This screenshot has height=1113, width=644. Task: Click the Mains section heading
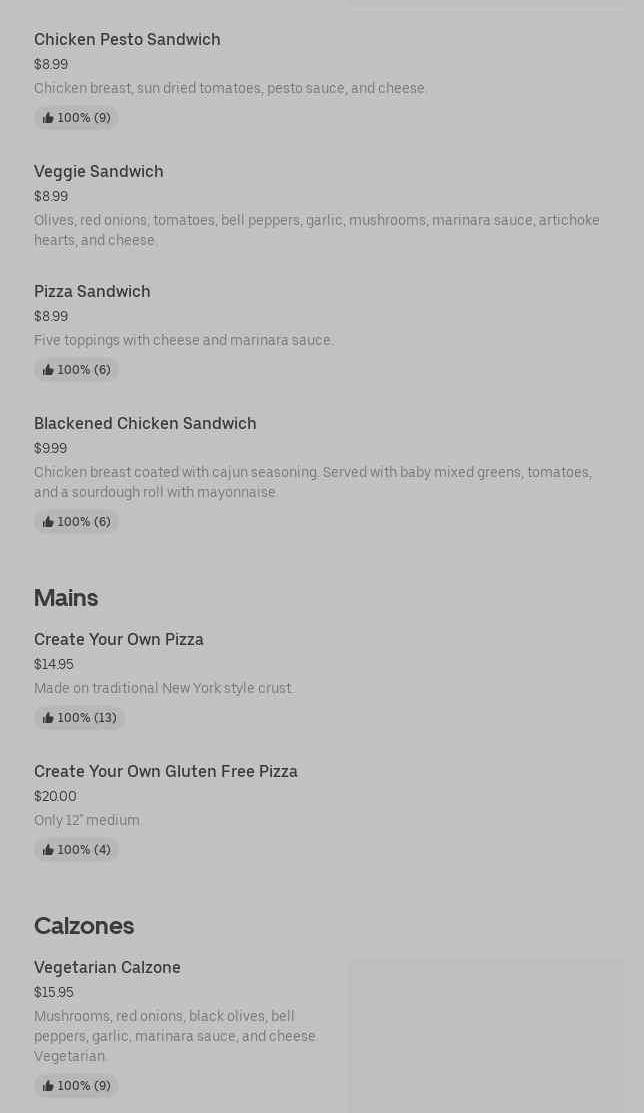[x=66, y=597]
